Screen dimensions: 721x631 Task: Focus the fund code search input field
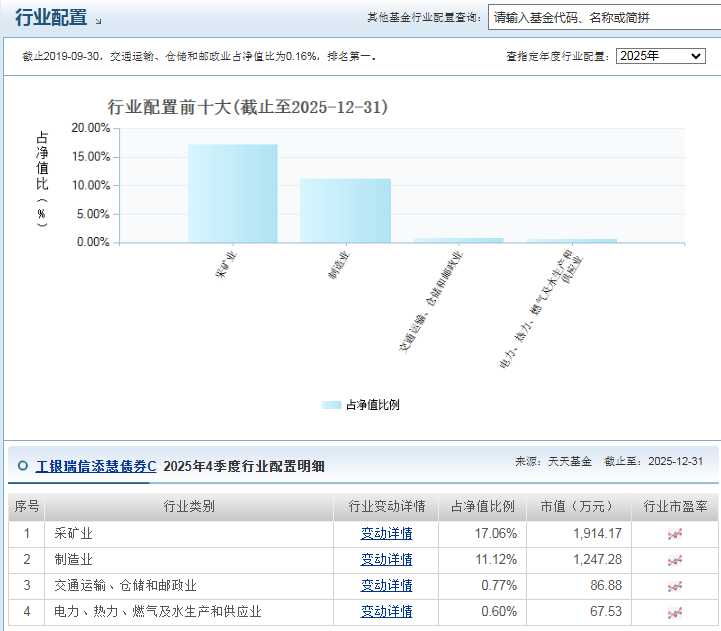pos(604,17)
